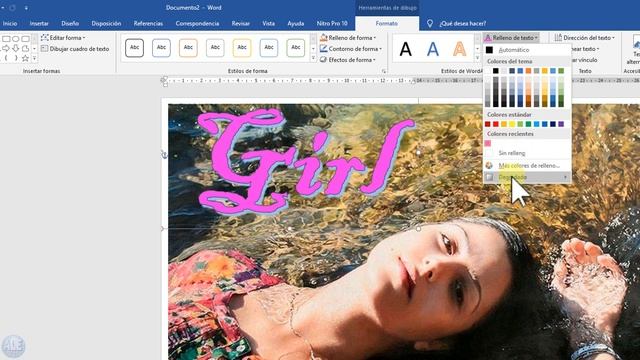The width and height of the screenshot is (640, 360).
Task: Switch to the Referencias tab
Action: click(x=148, y=24)
